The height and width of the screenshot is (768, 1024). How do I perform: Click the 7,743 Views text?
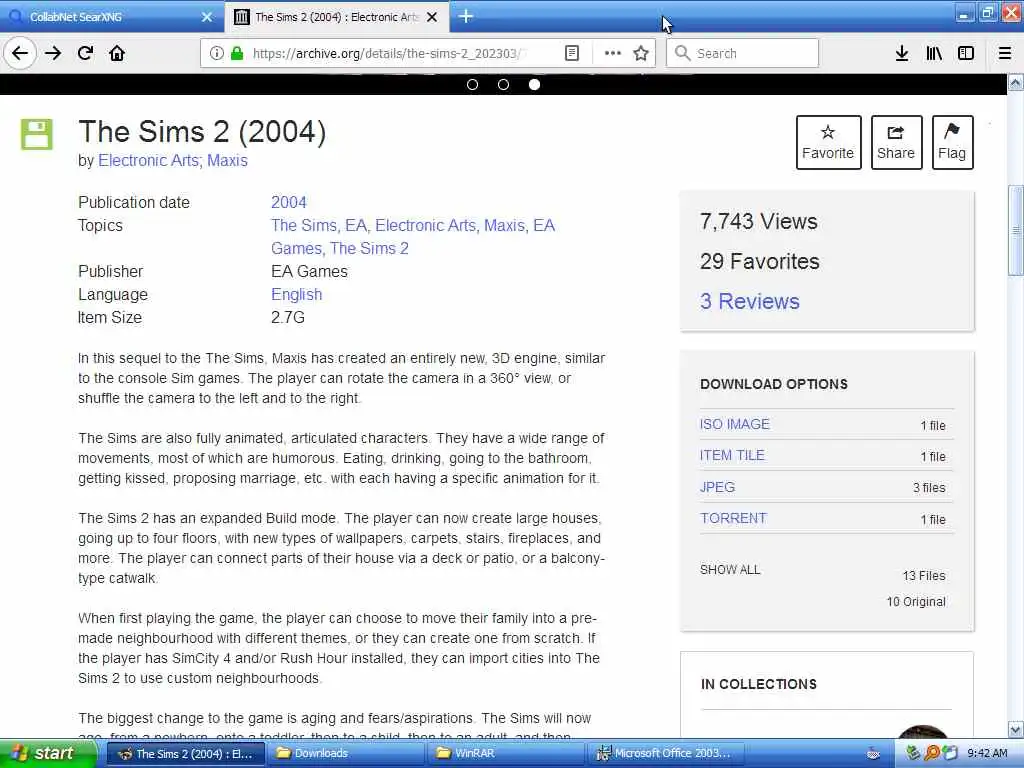[759, 221]
